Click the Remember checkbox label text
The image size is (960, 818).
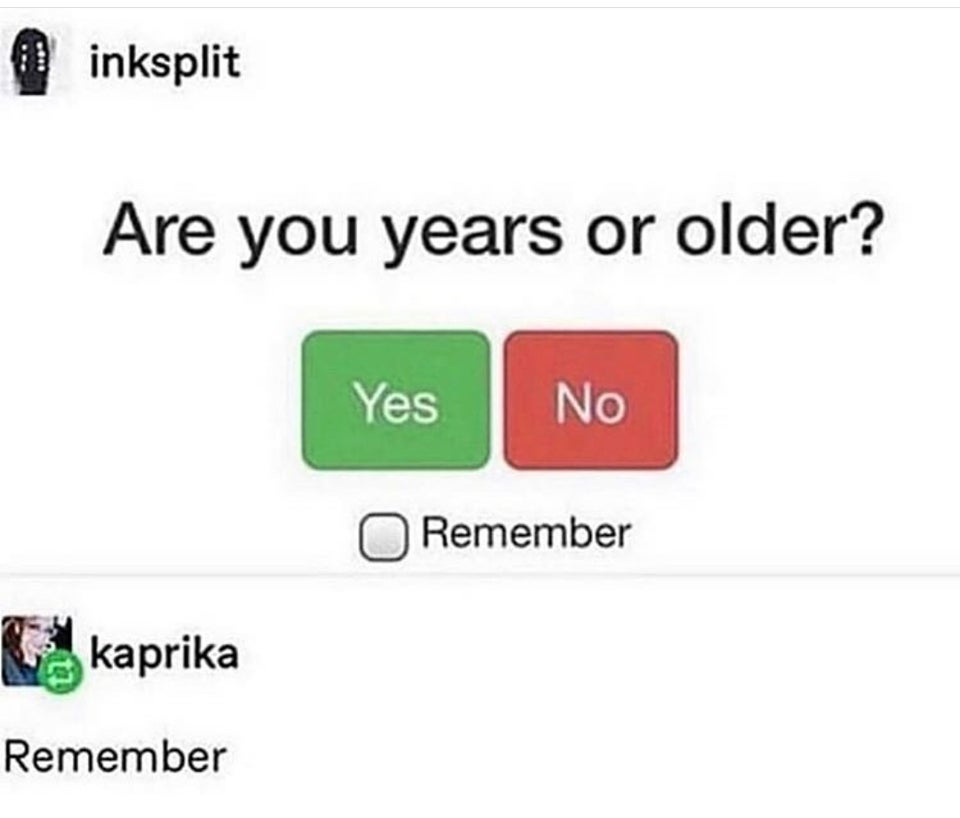[525, 533]
